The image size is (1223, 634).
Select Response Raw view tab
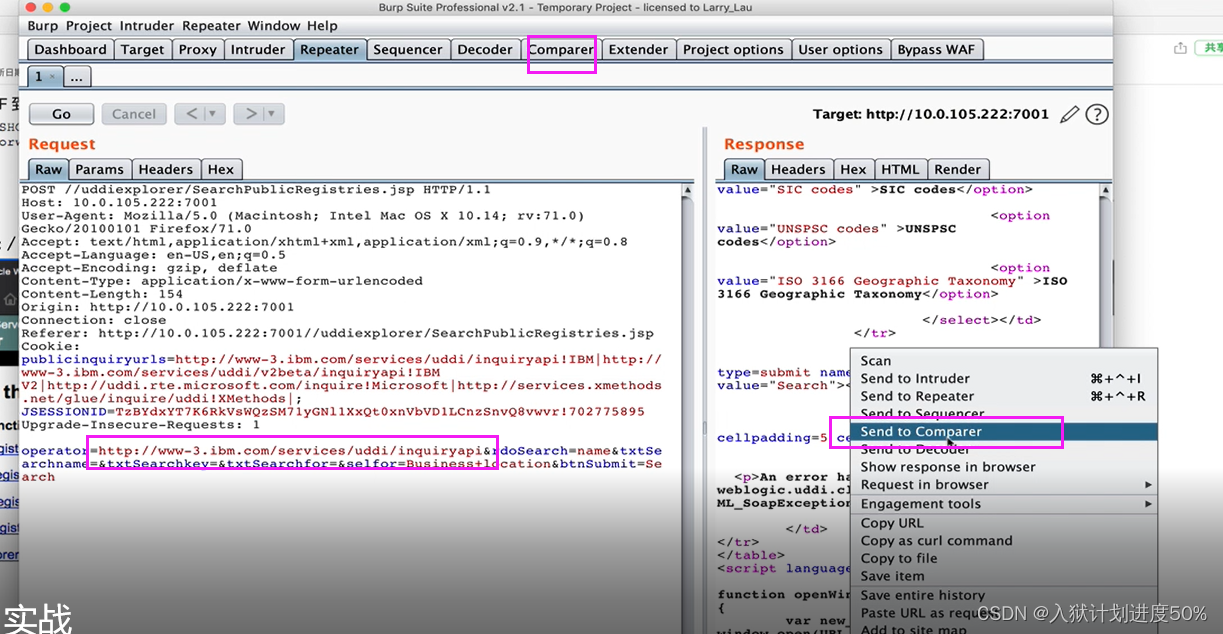click(743, 170)
